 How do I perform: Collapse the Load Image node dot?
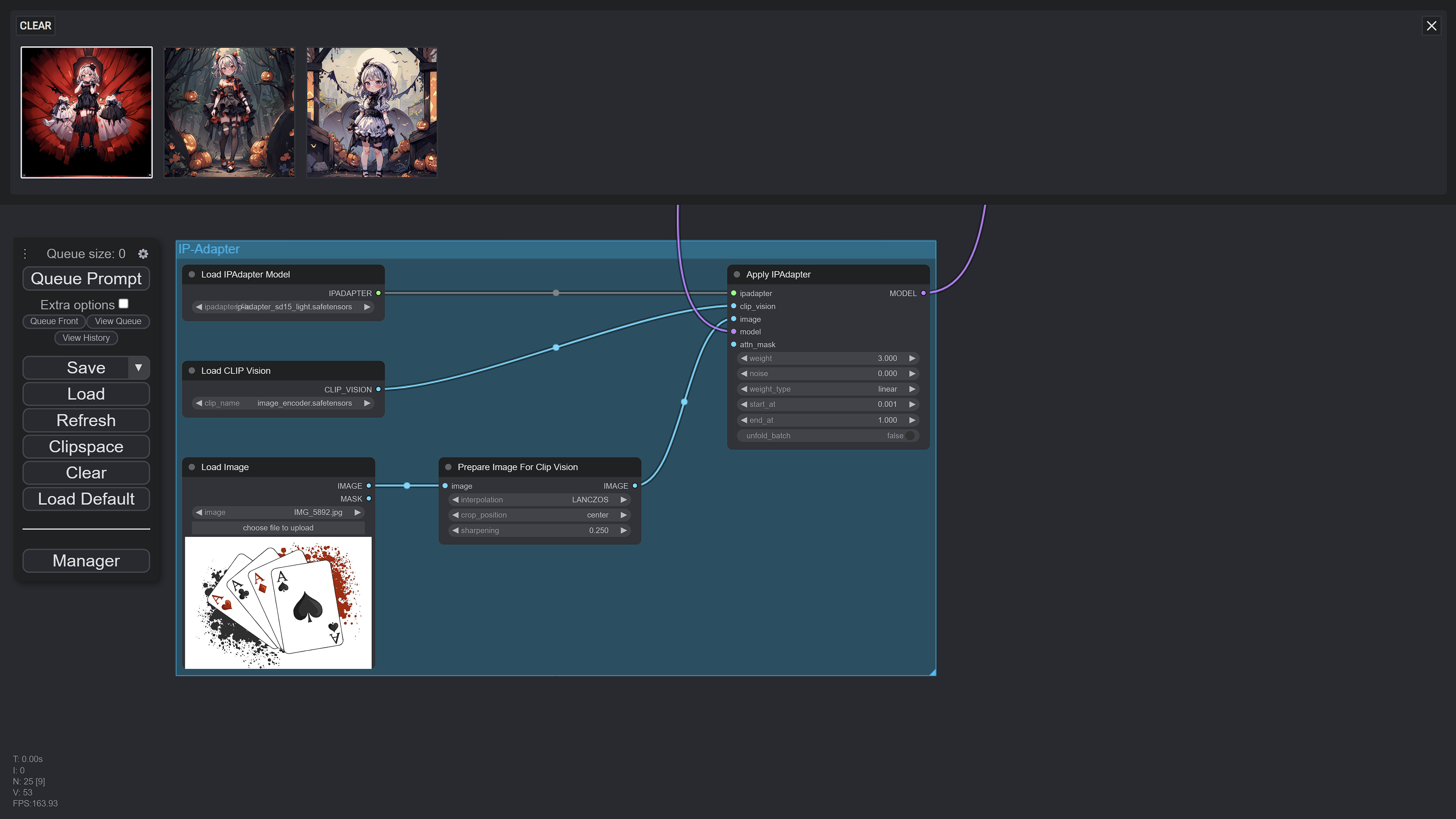coord(192,467)
